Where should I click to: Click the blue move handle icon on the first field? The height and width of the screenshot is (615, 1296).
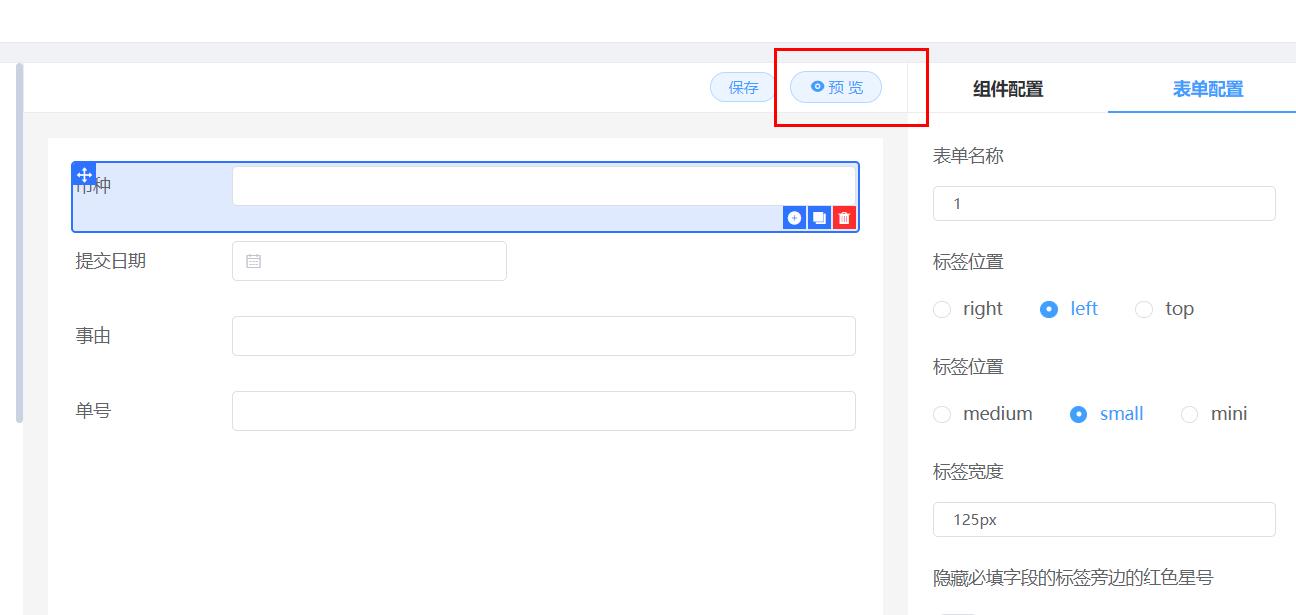click(84, 174)
